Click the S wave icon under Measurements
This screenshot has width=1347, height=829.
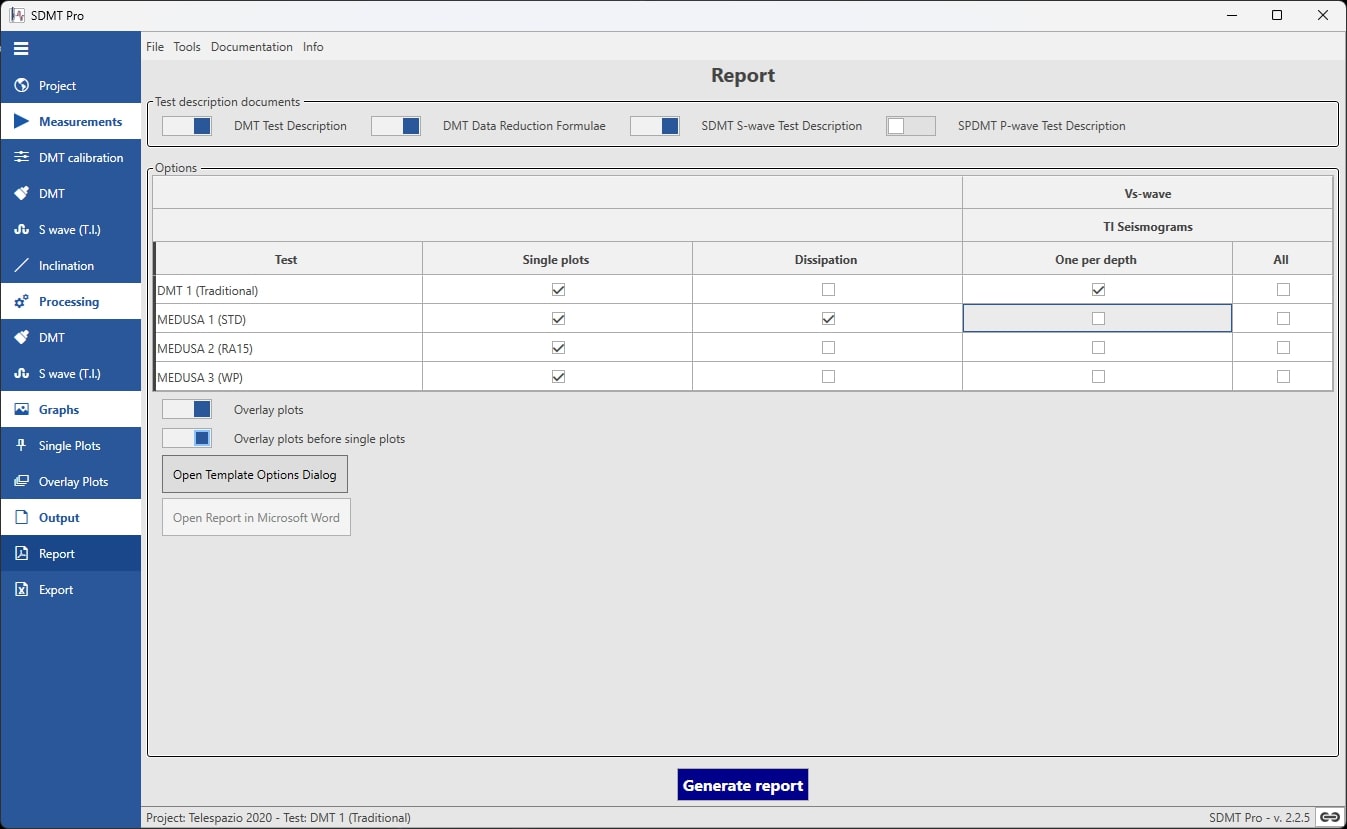(x=21, y=230)
